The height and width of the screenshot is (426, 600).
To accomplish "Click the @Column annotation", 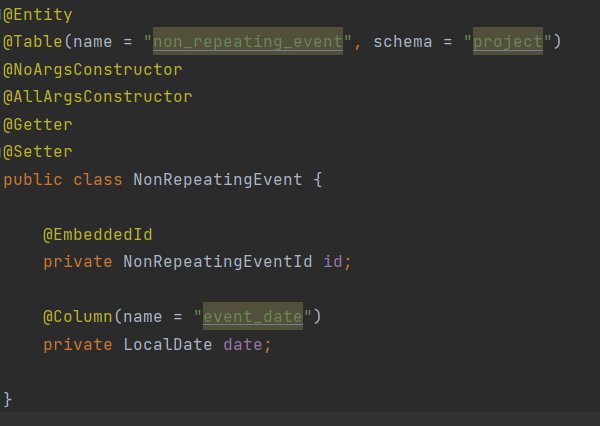I will coord(77,317).
